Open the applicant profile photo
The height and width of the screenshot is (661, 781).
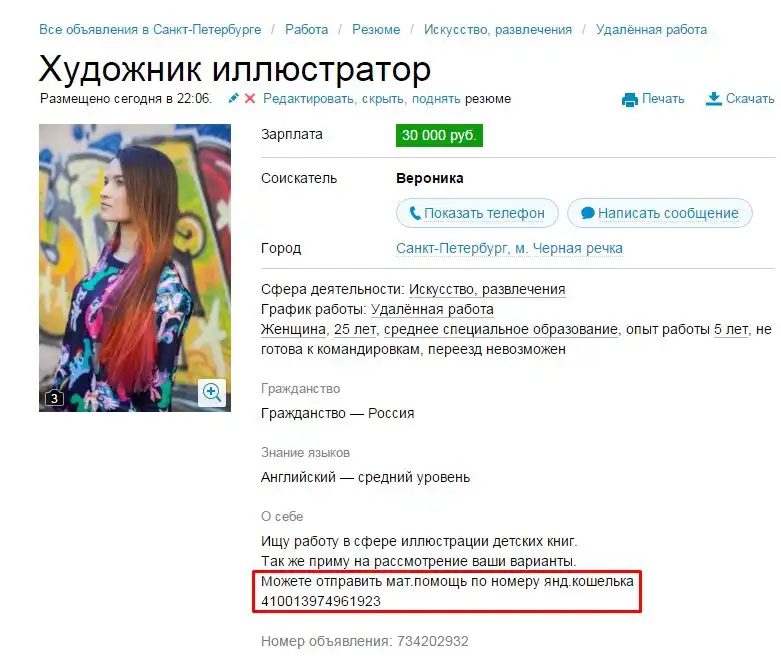[134, 267]
